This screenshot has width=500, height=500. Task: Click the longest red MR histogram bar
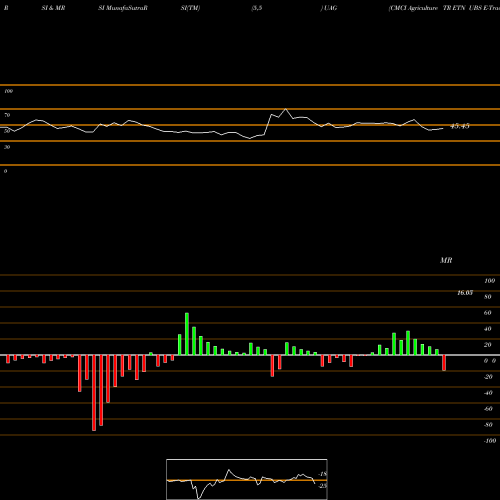tap(94, 393)
